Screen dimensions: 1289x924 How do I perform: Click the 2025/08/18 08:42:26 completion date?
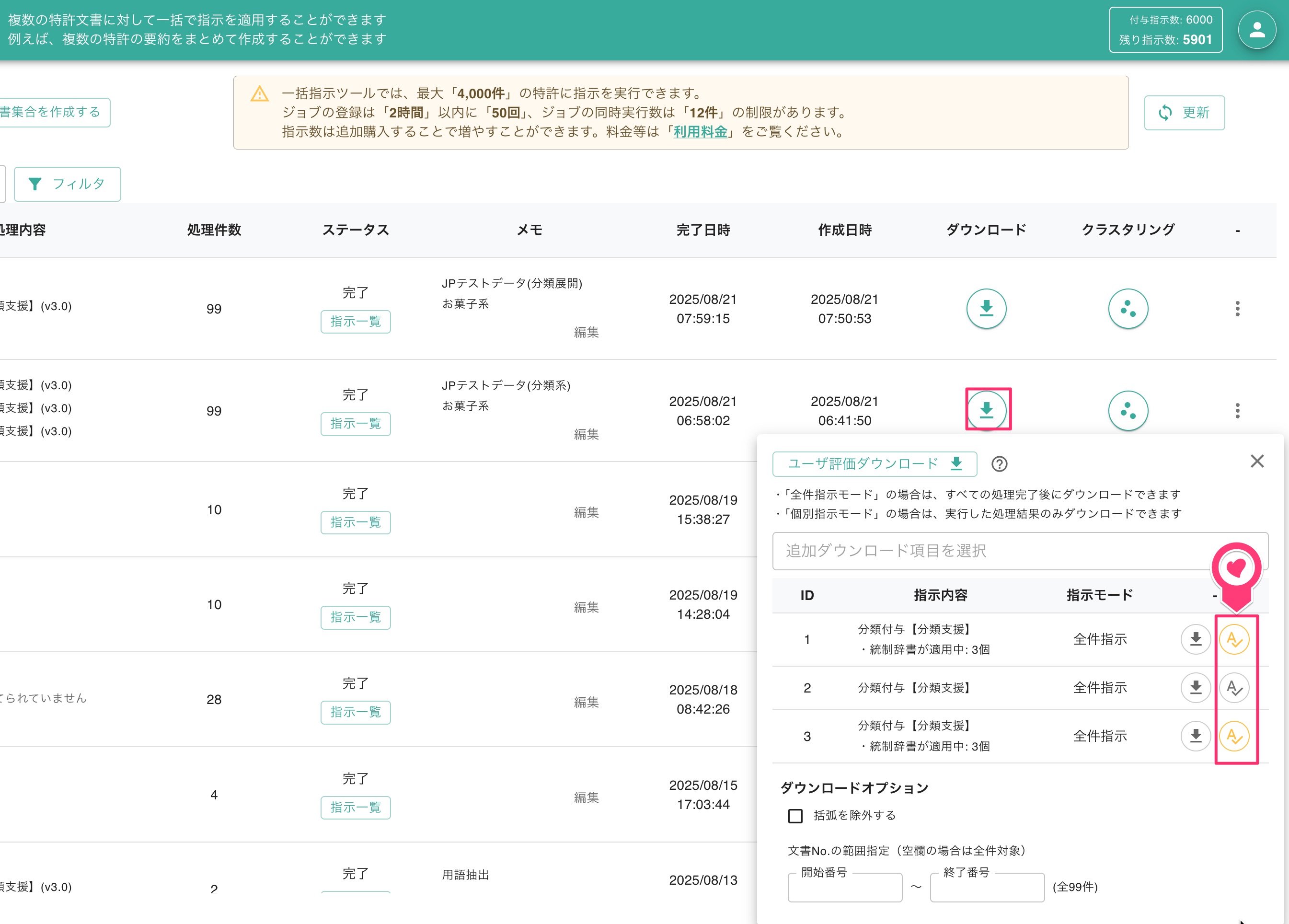(703, 700)
